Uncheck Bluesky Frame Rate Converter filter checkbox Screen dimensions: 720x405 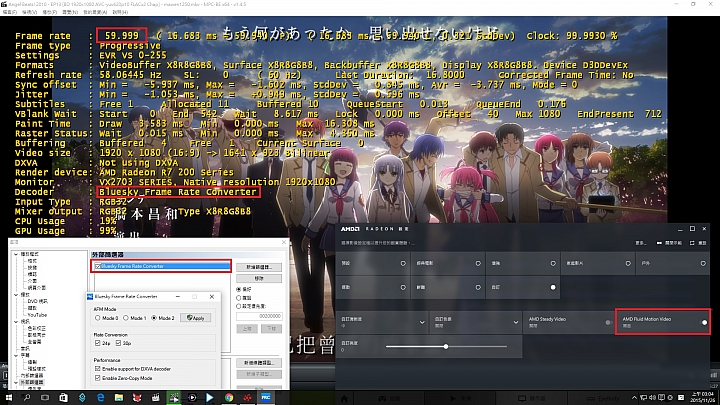pos(97,266)
